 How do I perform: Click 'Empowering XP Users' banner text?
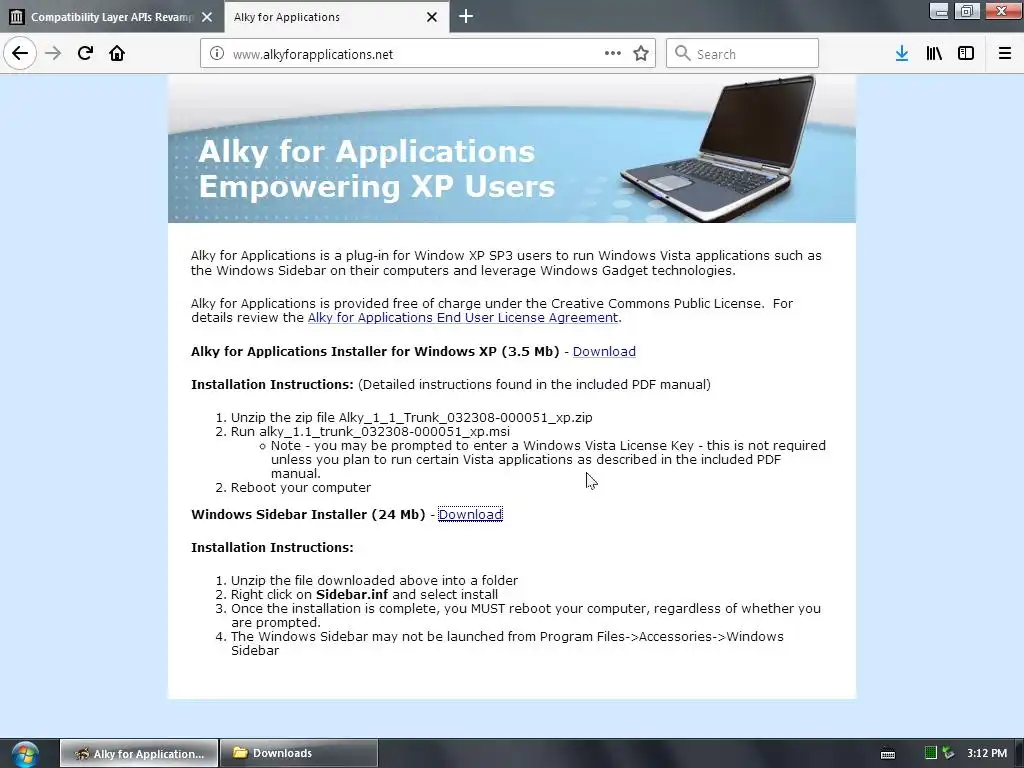(x=377, y=186)
